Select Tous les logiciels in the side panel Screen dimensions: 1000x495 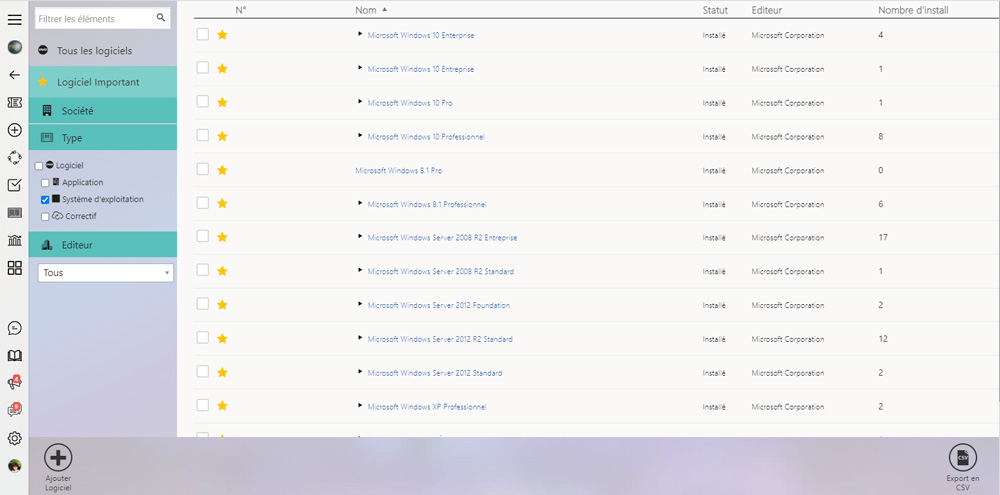[x=93, y=50]
